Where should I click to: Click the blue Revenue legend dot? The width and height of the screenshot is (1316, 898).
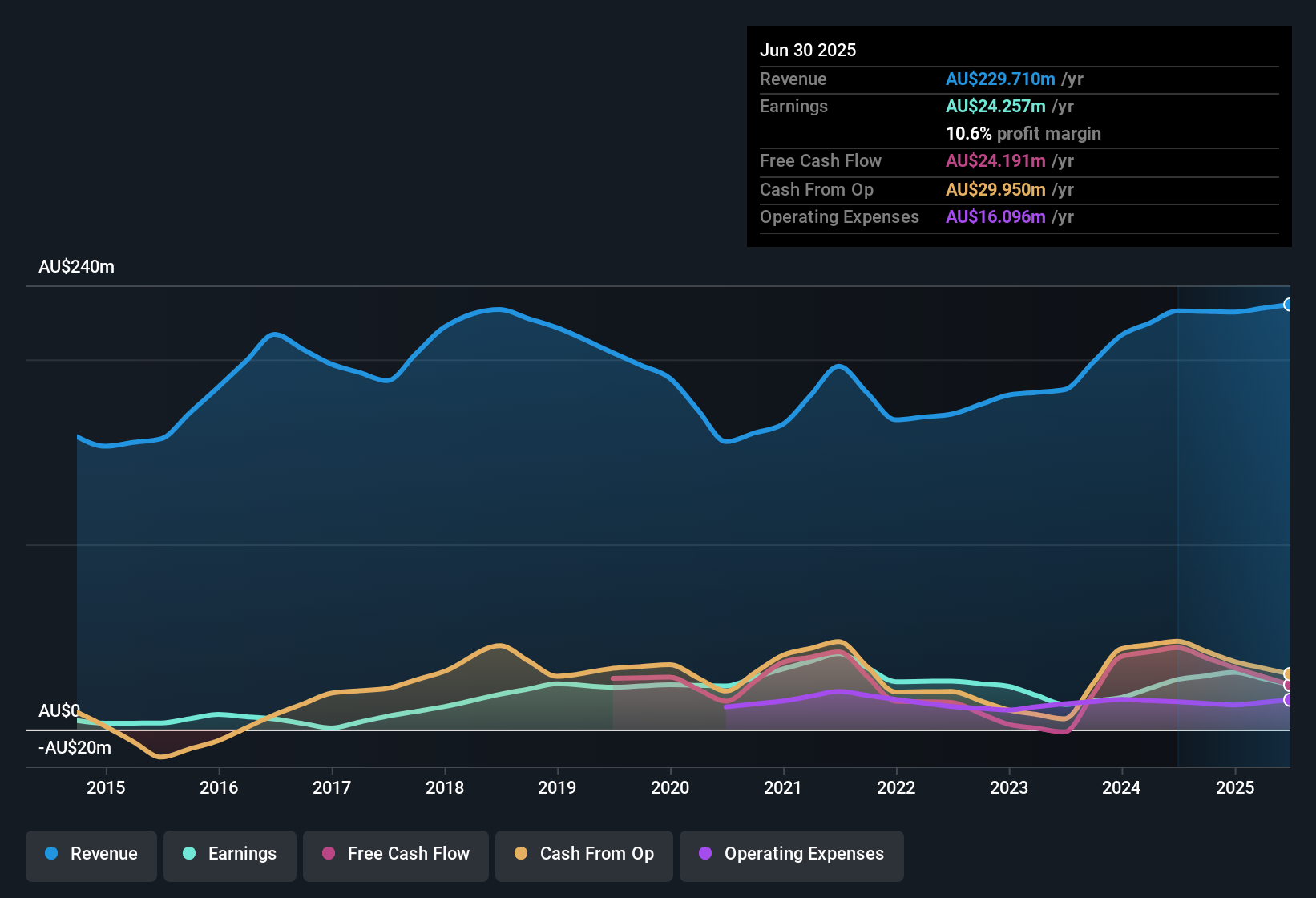tap(51, 853)
